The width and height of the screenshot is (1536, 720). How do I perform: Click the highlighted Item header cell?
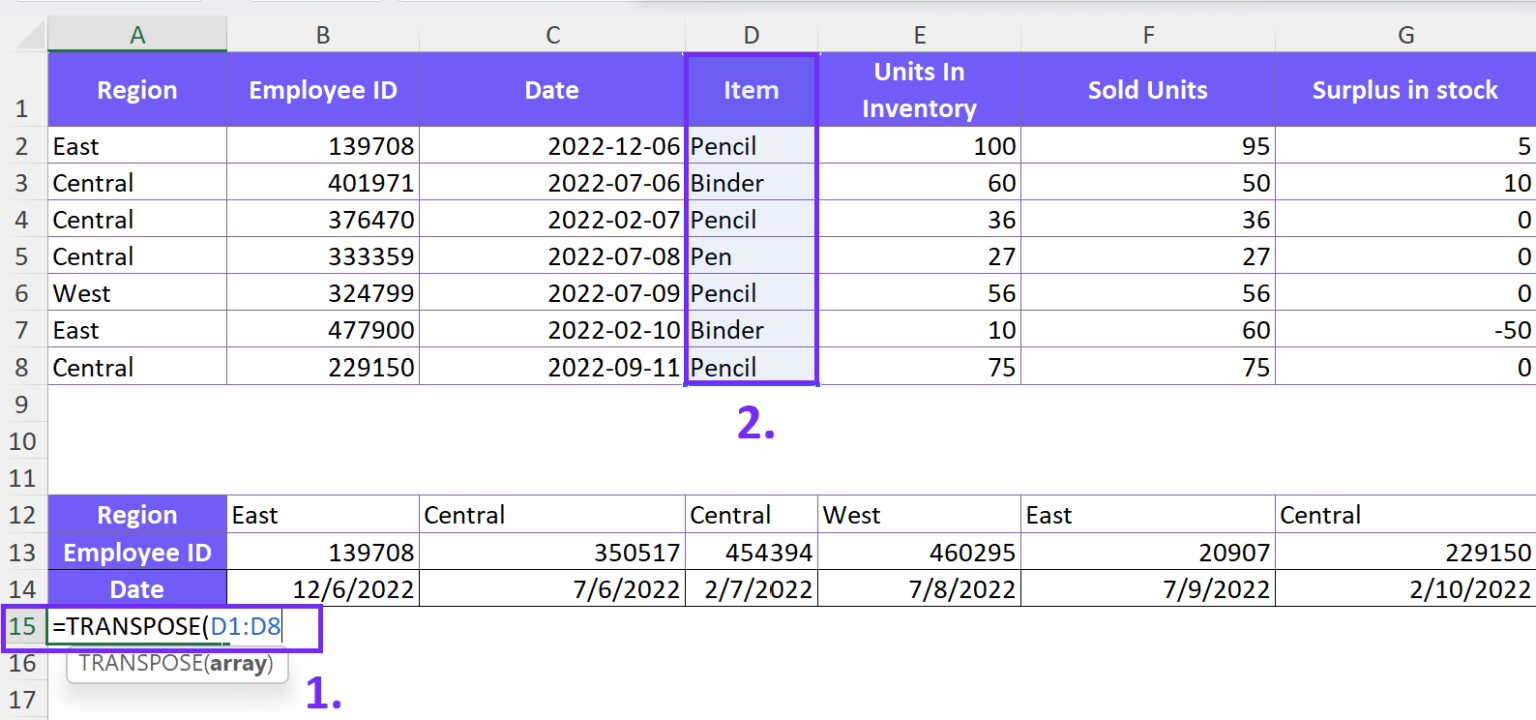(750, 89)
